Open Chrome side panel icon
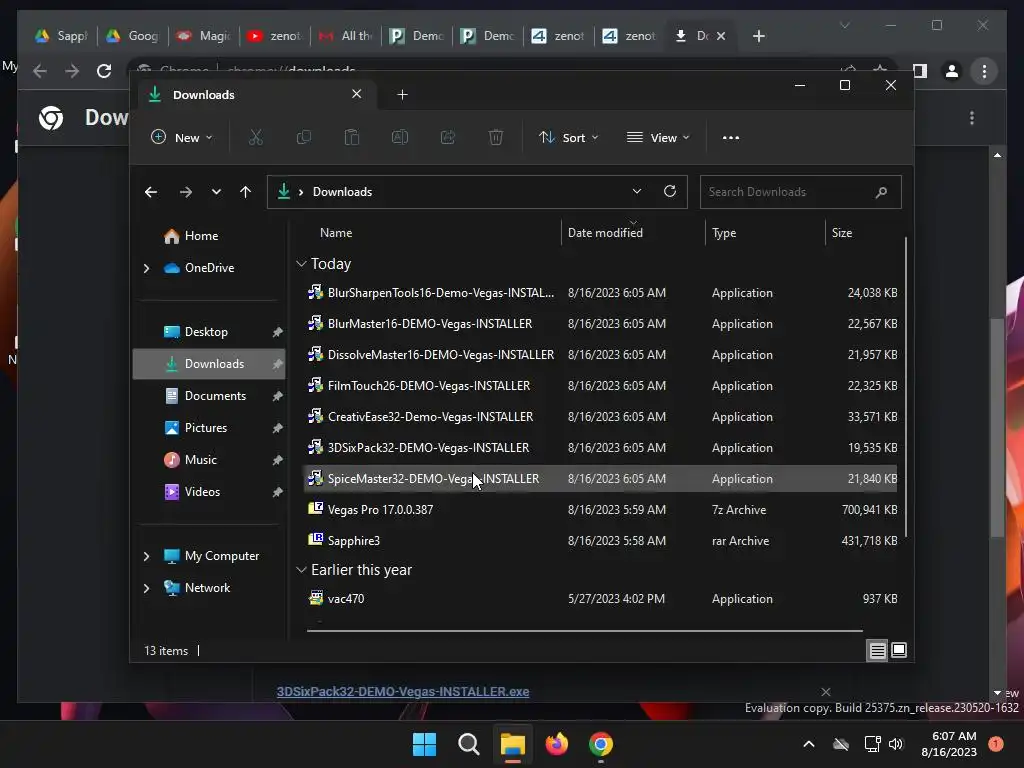 (x=920, y=71)
